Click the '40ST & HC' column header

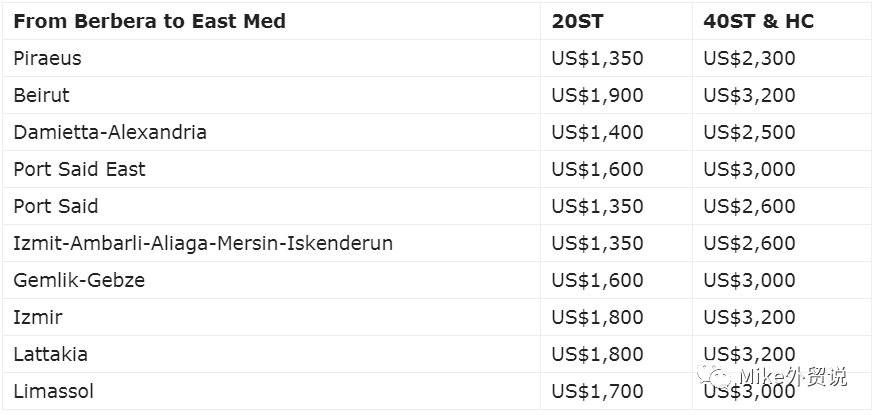pyautogui.click(x=759, y=21)
